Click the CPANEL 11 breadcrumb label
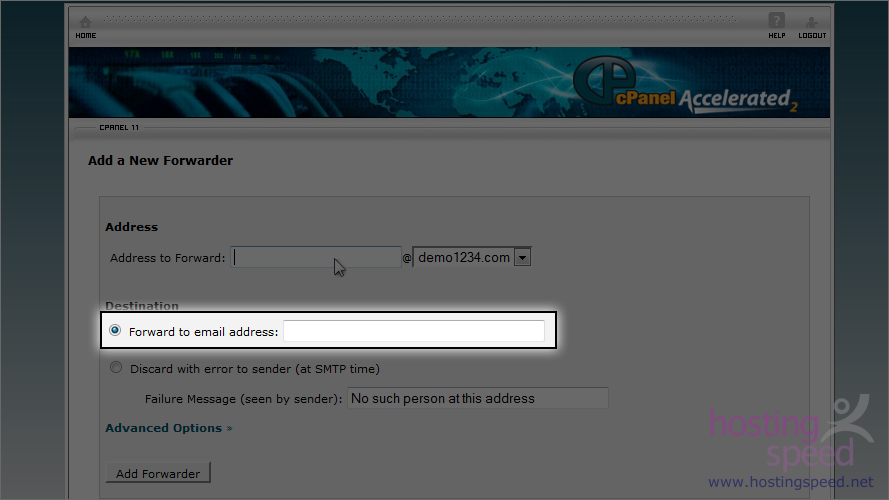Screen dimensions: 889x500 tap(119, 128)
